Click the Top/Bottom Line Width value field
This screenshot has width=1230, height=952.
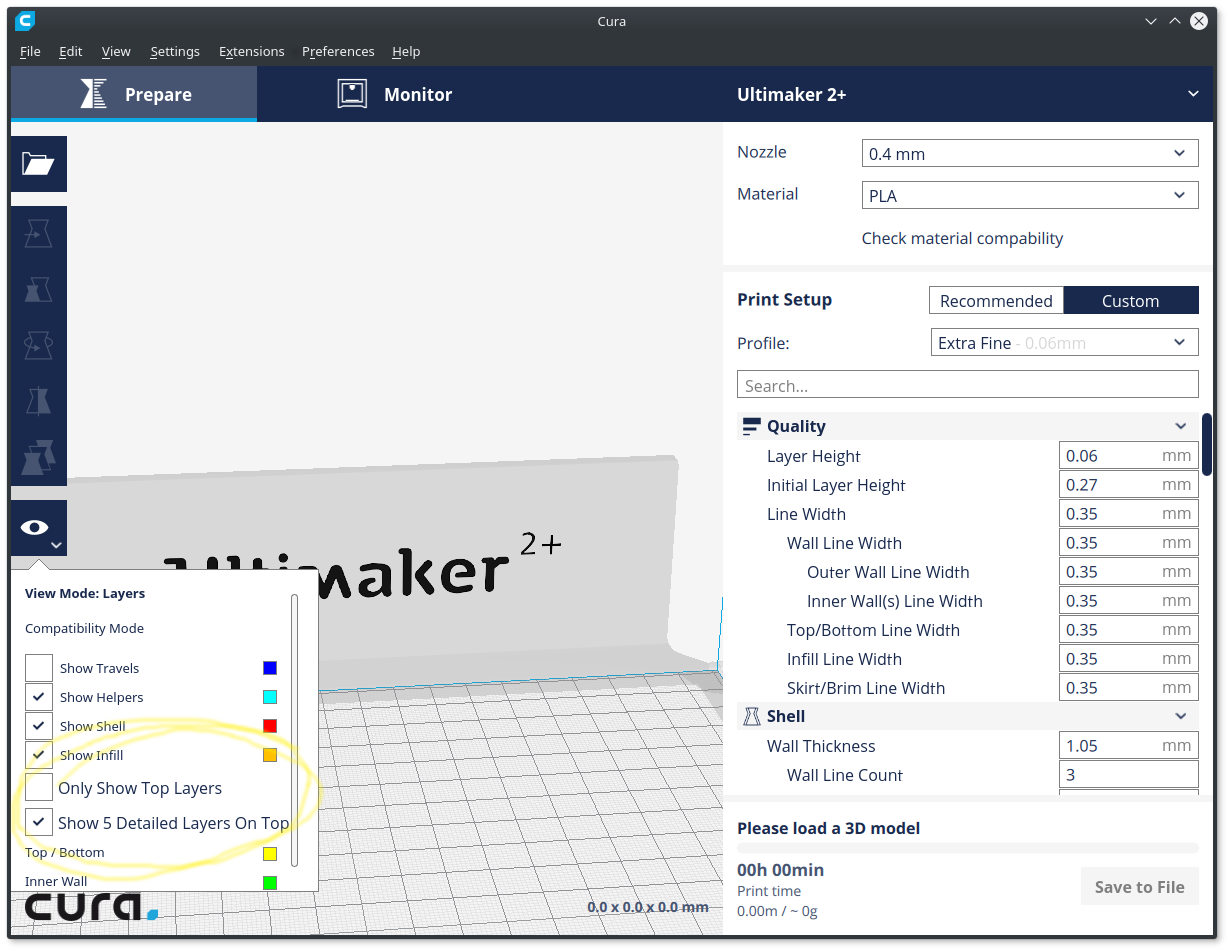point(1129,630)
